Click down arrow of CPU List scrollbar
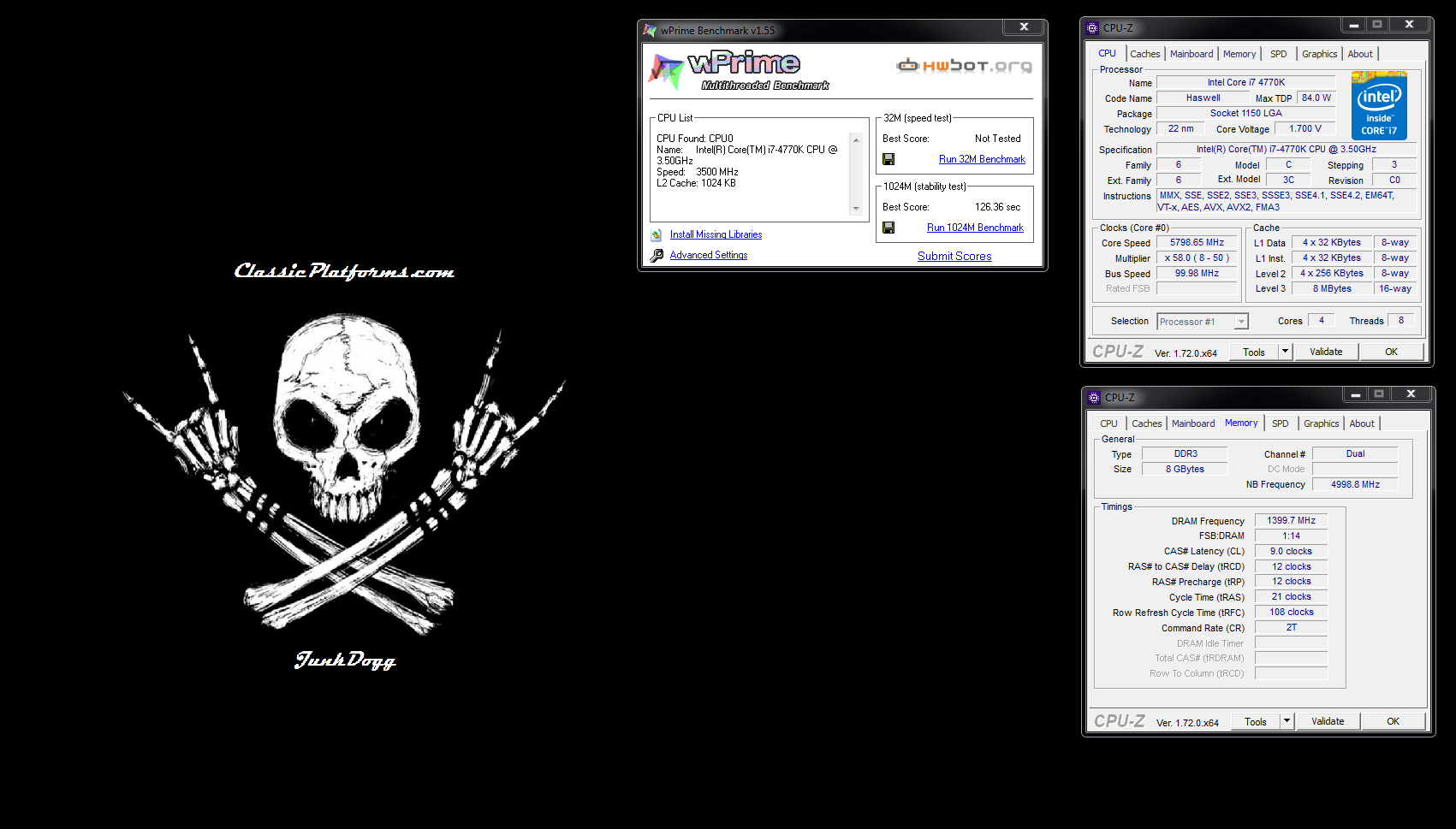Image resolution: width=1456 pixels, height=829 pixels. 856,209
